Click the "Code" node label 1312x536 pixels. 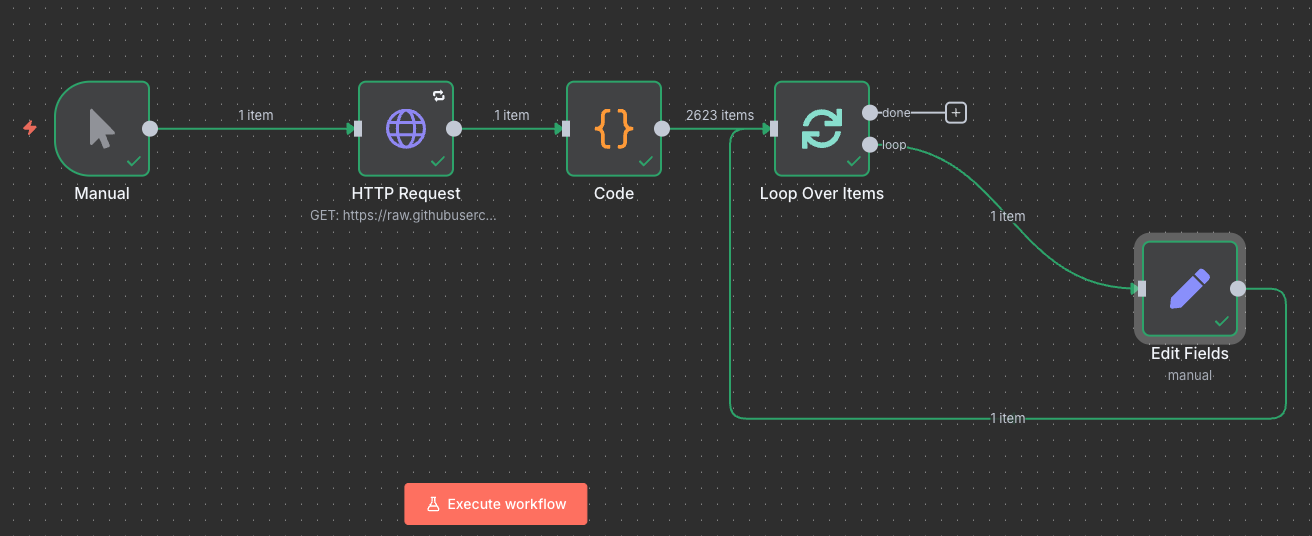click(x=614, y=193)
